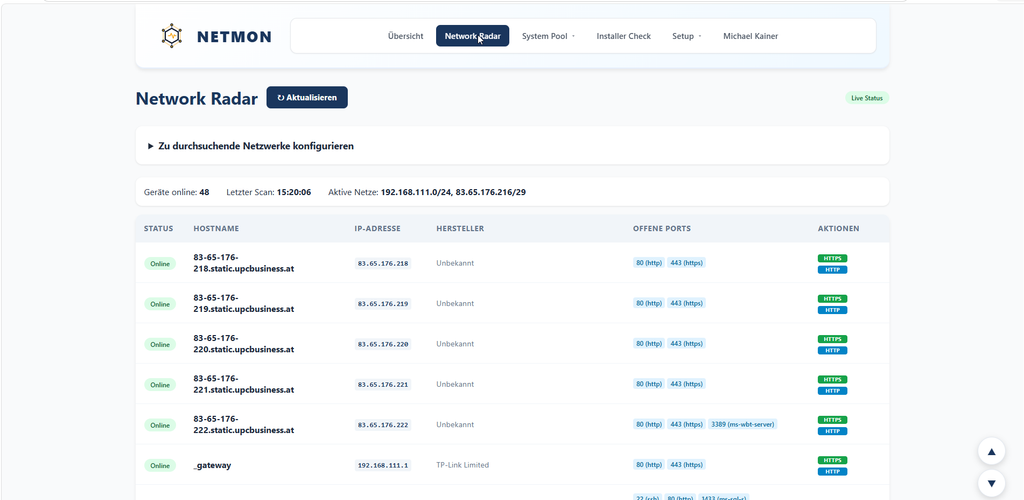1024x500 pixels.
Task: Click the Aktualisieren refresh button
Action: click(x=307, y=97)
